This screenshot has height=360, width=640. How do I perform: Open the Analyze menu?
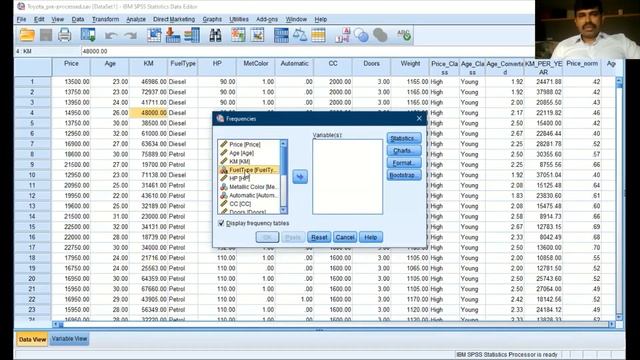(136, 19)
